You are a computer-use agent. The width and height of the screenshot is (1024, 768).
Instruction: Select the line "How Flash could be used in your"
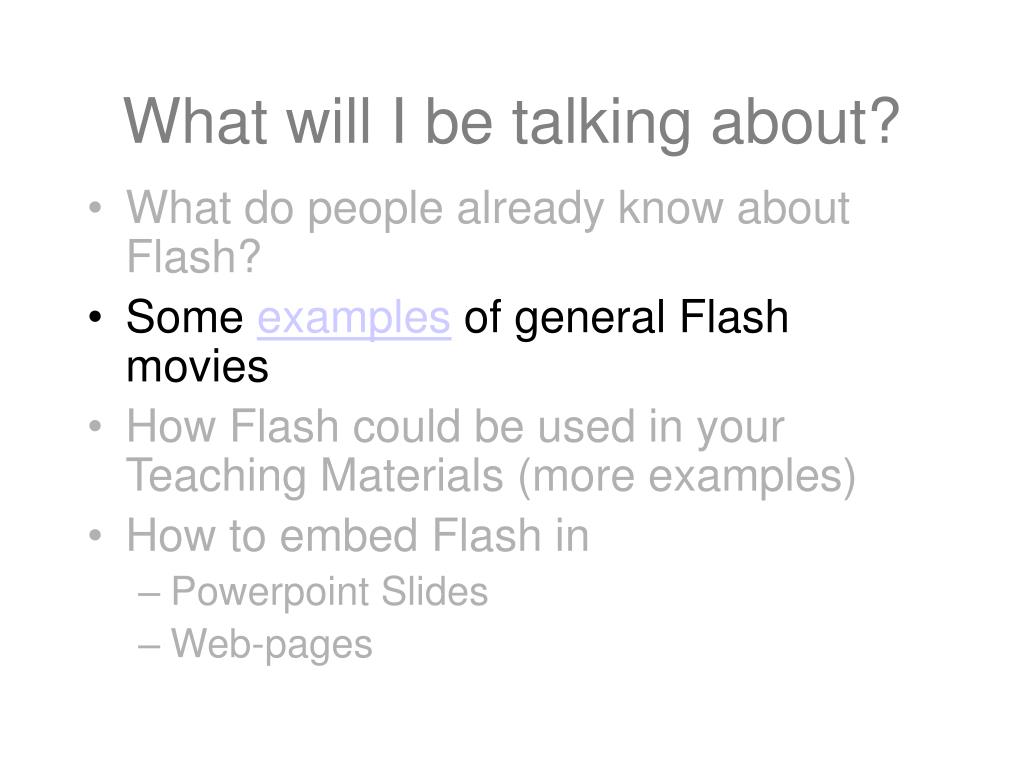pyautogui.click(x=455, y=428)
